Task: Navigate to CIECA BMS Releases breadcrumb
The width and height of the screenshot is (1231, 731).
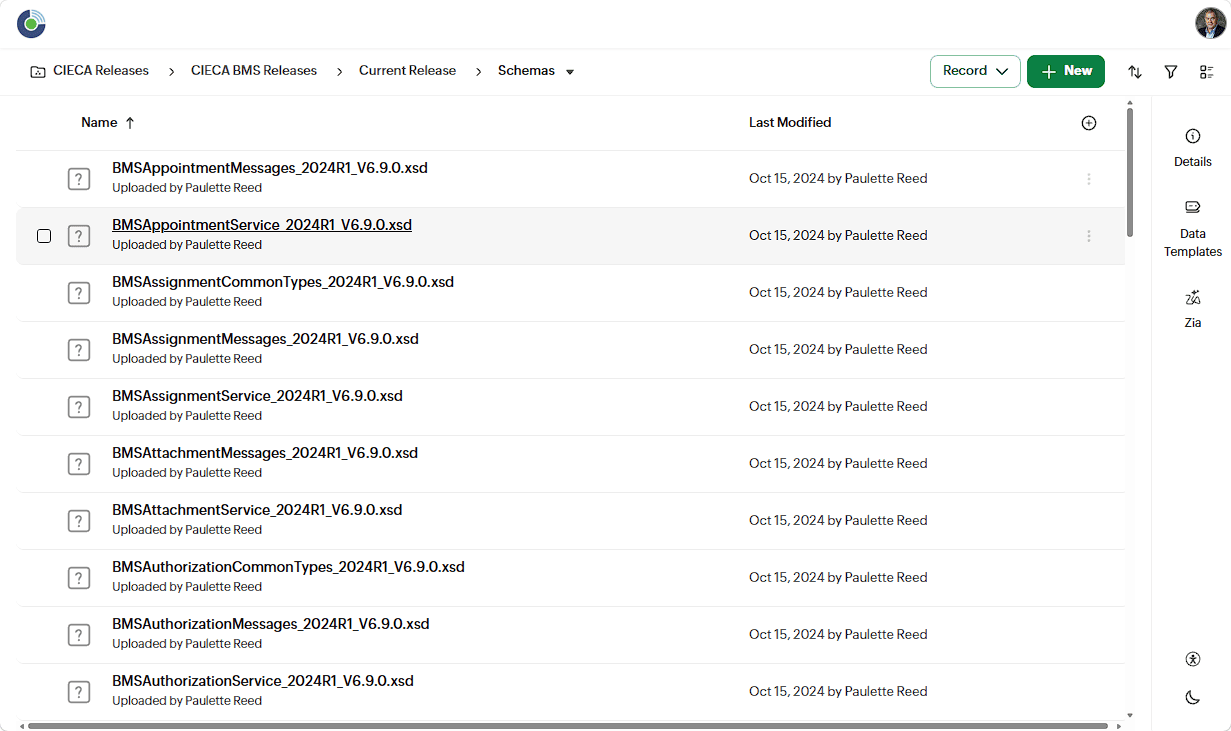Action: [x=254, y=71]
